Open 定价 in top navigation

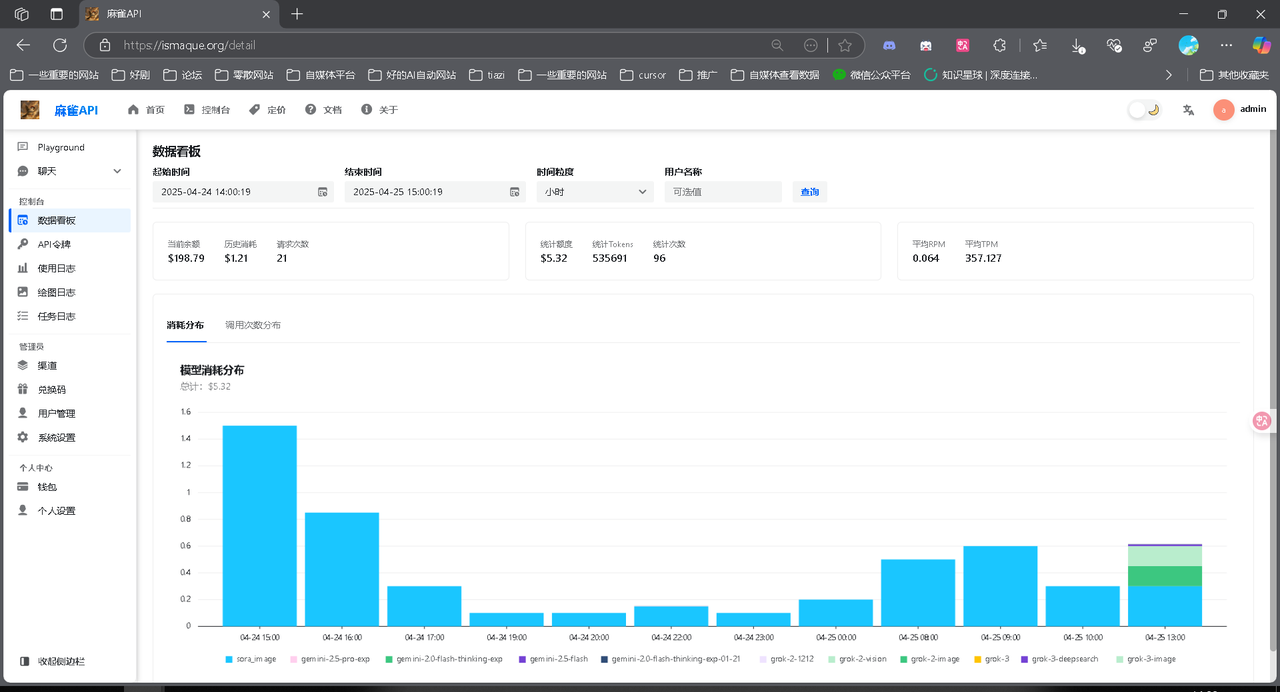(267, 110)
